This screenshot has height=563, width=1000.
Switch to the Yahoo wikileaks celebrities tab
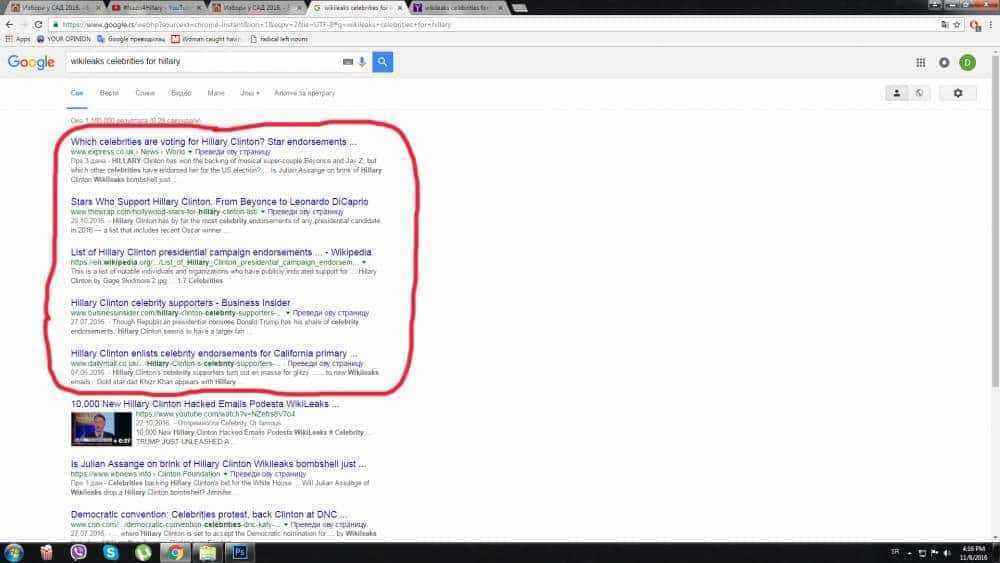[x=457, y=8]
